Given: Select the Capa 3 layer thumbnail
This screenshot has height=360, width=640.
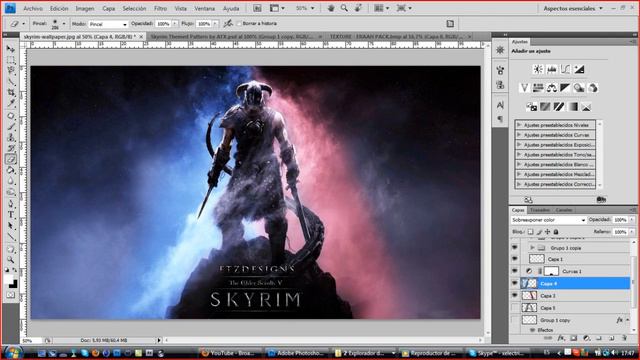Looking at the screenshot, I should coord(529,296).
